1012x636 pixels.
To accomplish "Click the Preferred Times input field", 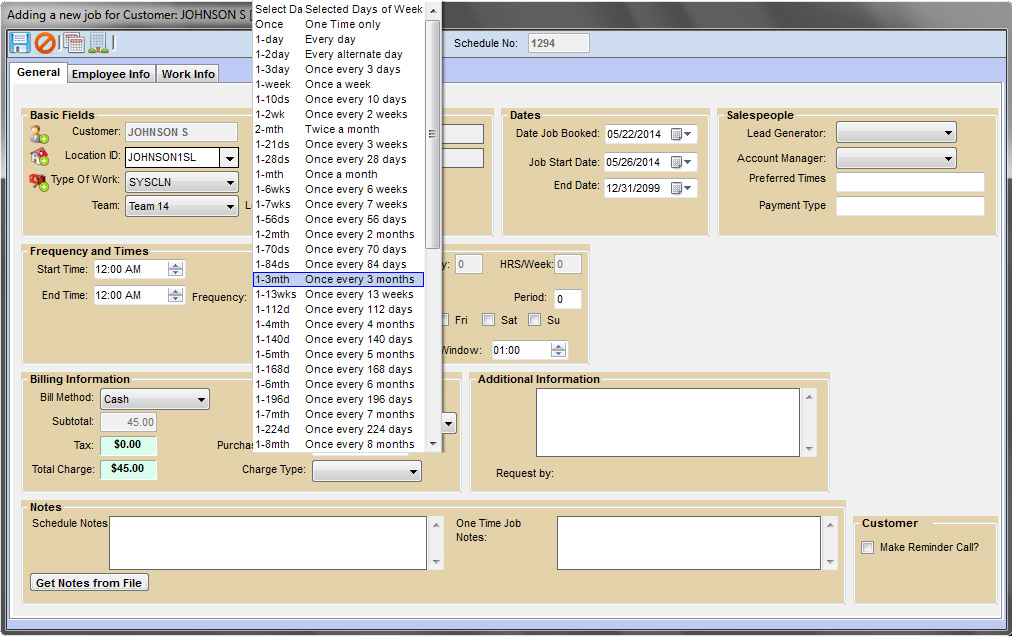I will pyautogui.click(x=910, y=182).
